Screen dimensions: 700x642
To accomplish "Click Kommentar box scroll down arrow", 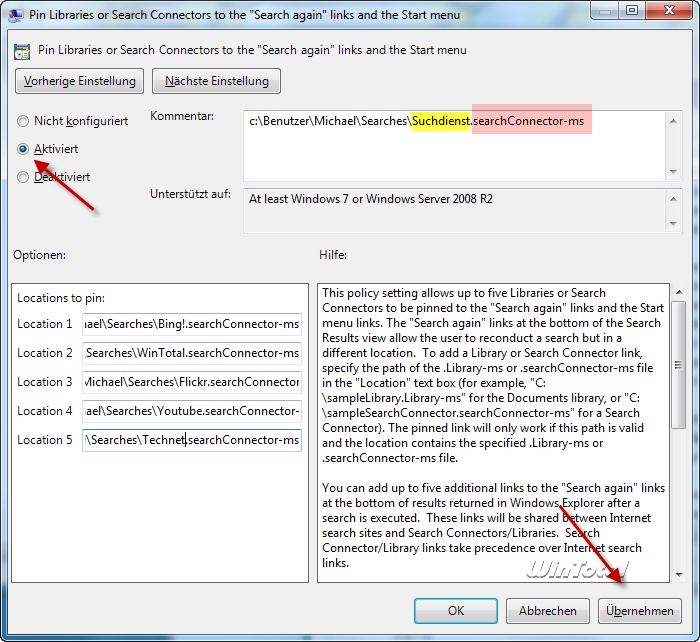I will click(673, 172).
